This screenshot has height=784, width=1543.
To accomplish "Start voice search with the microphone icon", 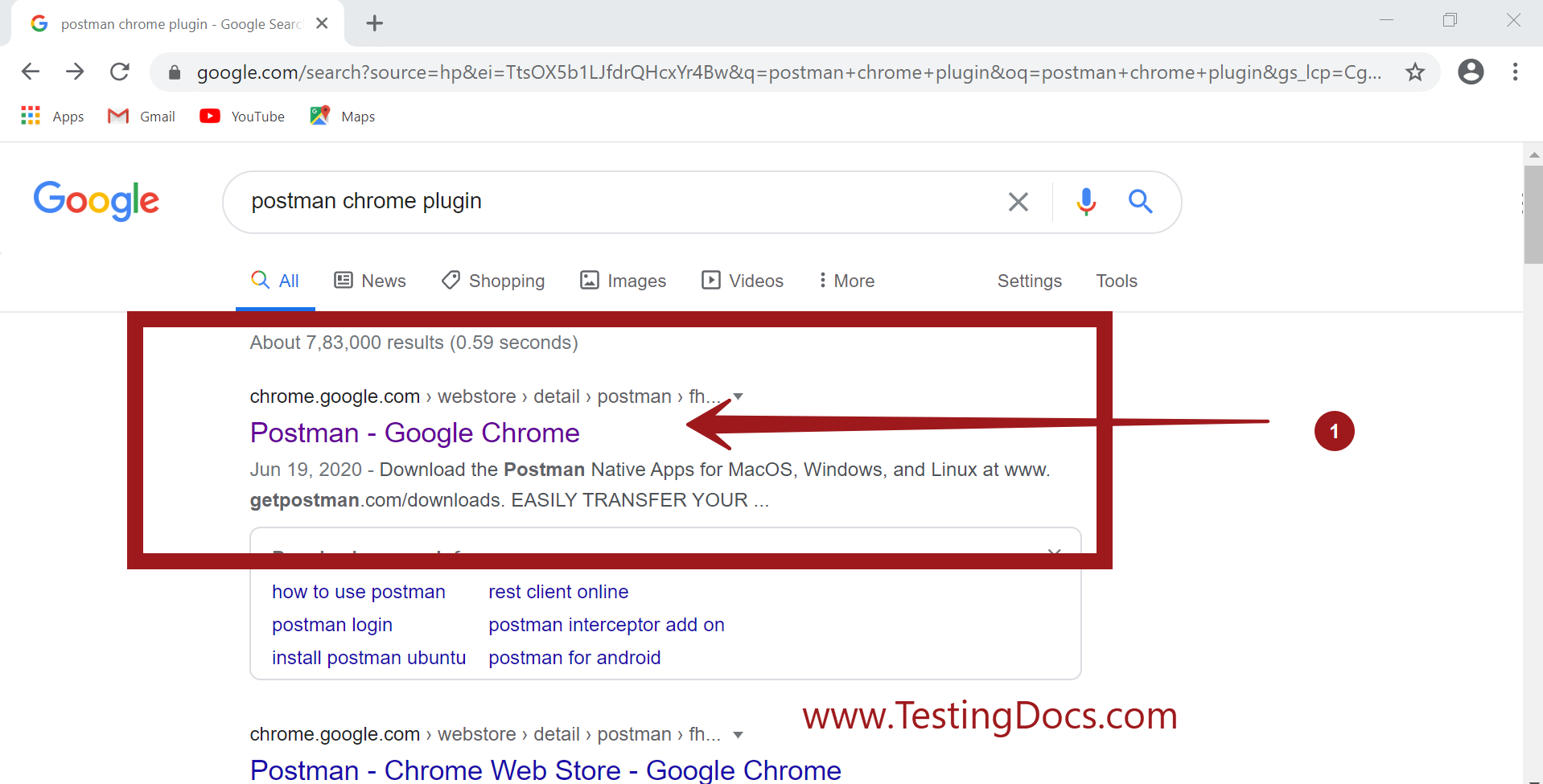I will [1086, 202].
